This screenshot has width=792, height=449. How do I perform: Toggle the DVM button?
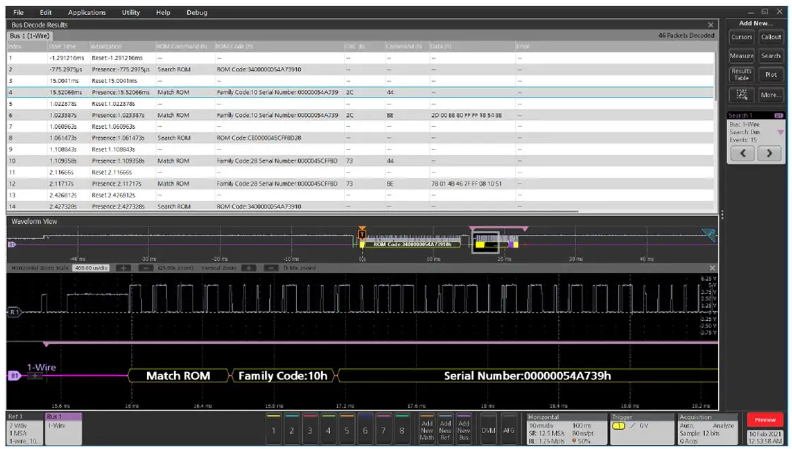point(488,429)
